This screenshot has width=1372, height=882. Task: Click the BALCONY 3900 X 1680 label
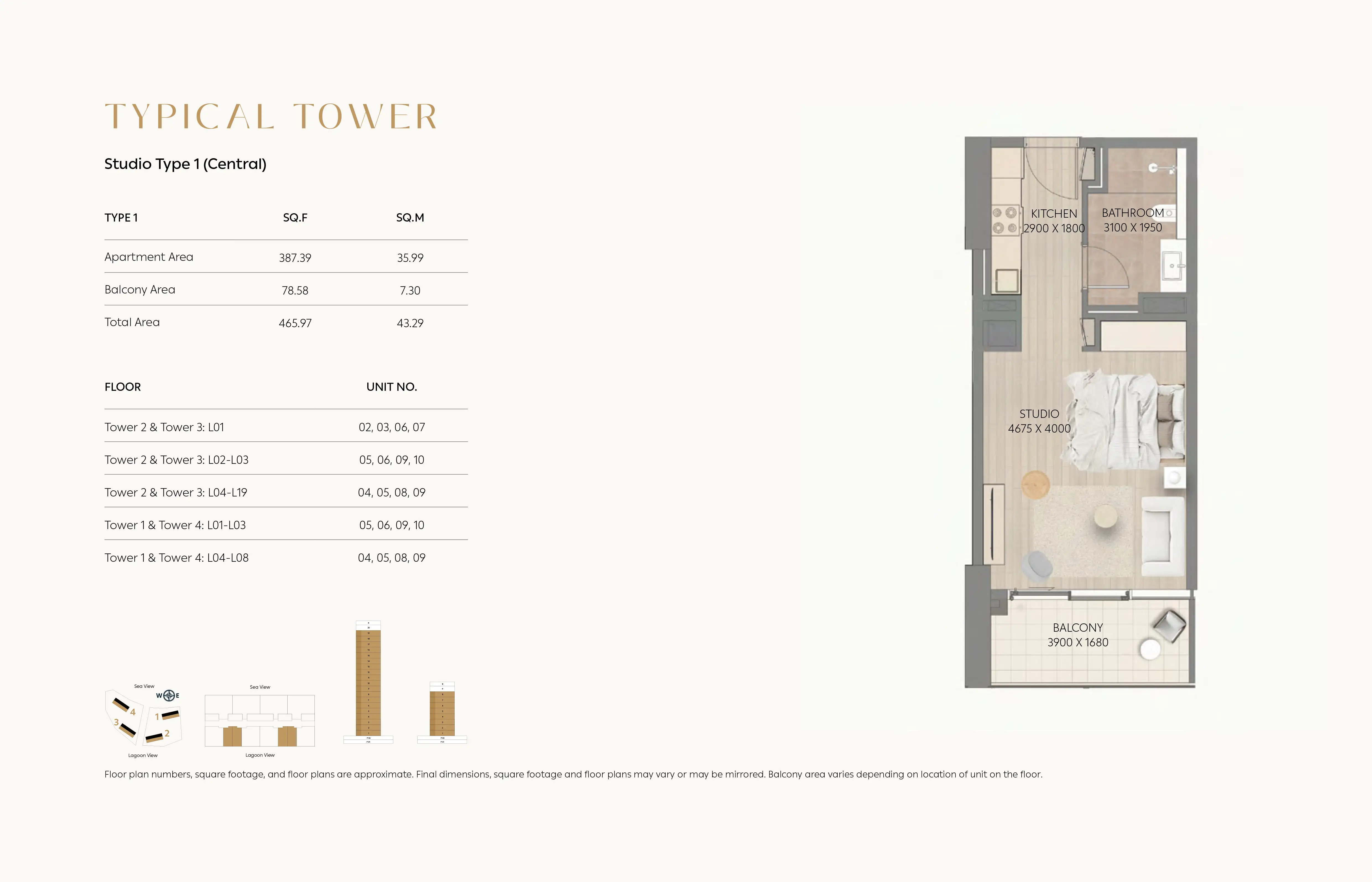click(x=1078, y=635)
